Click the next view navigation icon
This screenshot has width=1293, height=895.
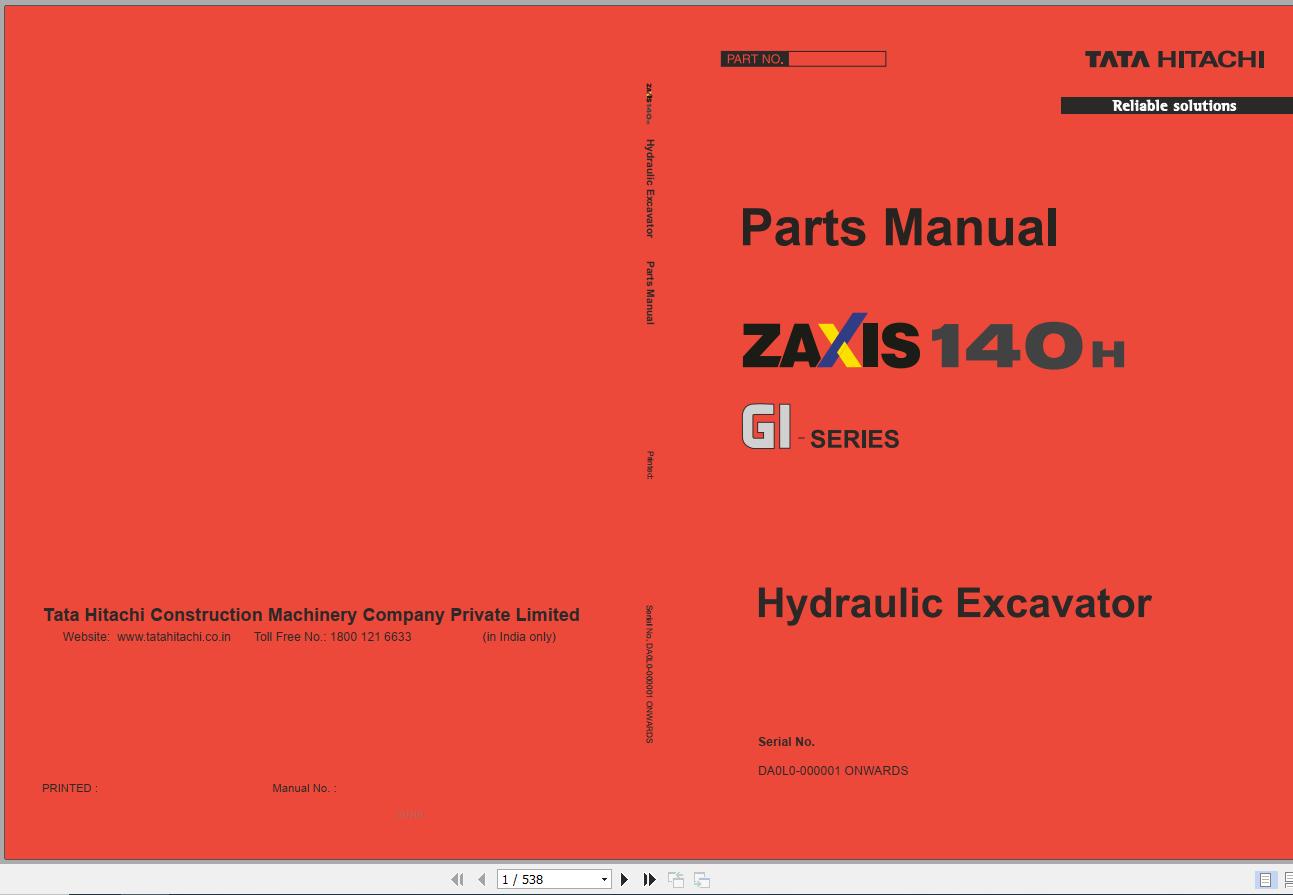pos(702,880)
